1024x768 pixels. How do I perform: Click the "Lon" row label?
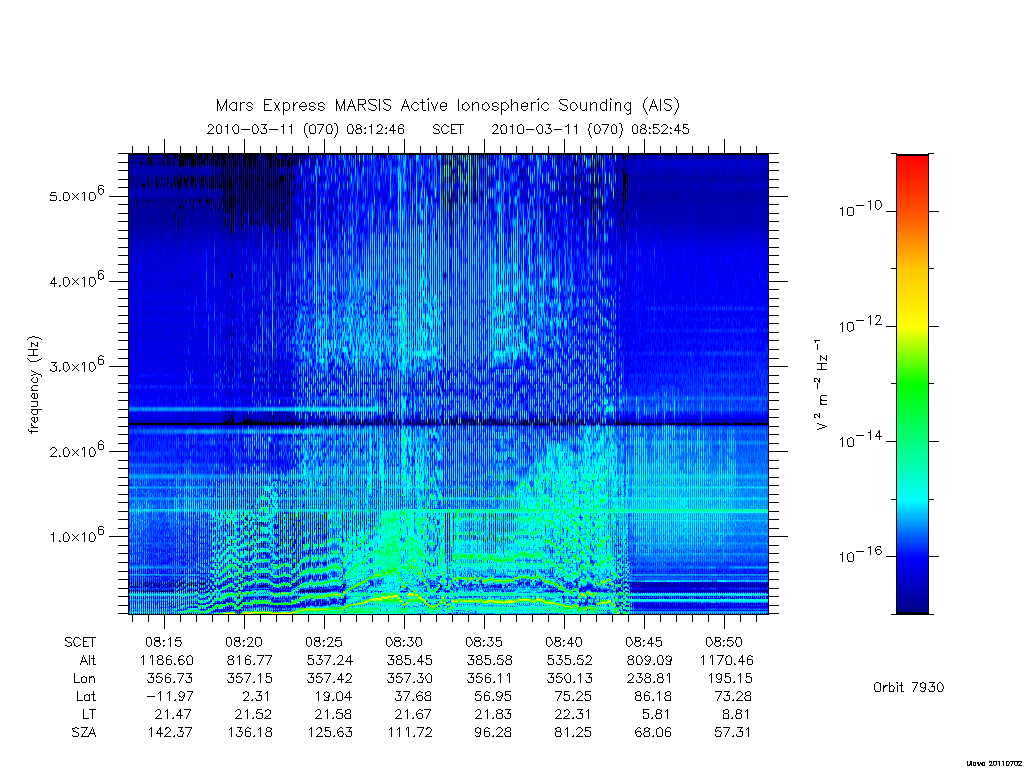(84, 679)
